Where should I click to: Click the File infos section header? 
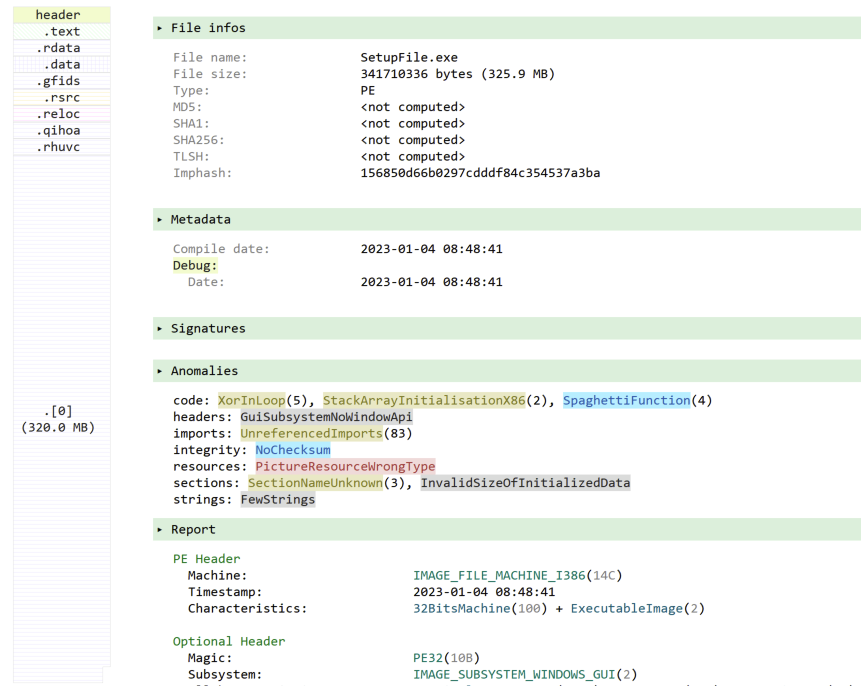507,28
